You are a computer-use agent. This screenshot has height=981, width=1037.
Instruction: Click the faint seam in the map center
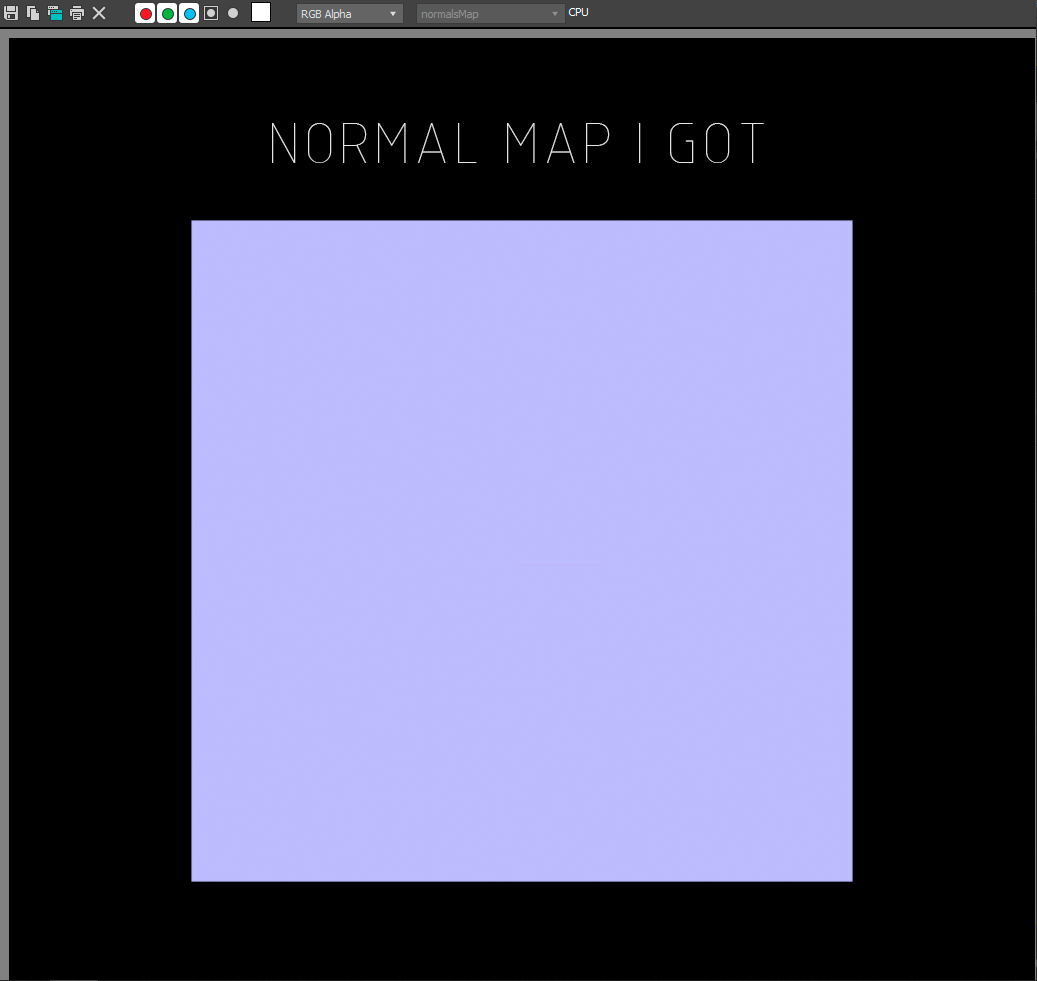coord(560,564)
